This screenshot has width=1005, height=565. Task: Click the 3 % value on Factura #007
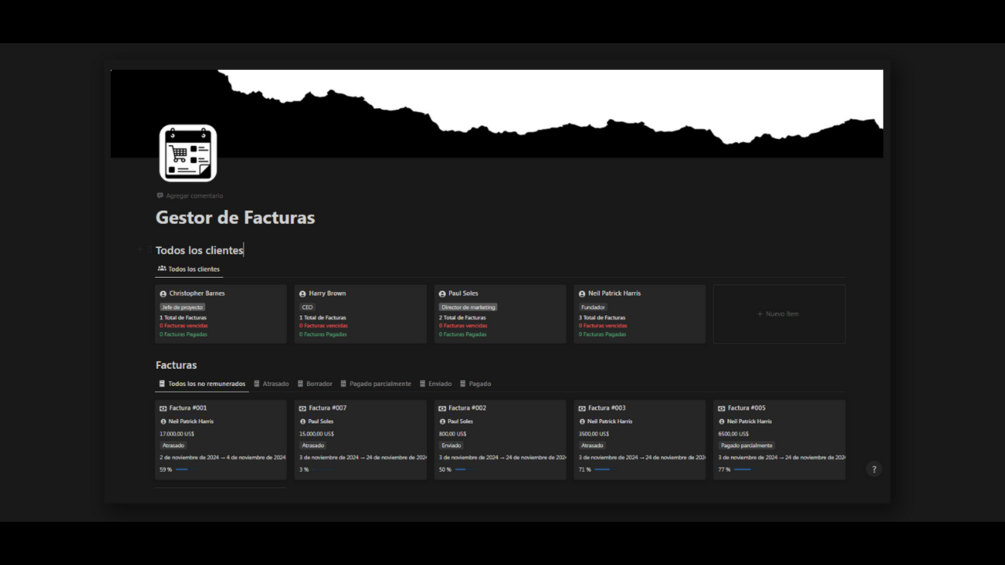[x=304, y=470]
